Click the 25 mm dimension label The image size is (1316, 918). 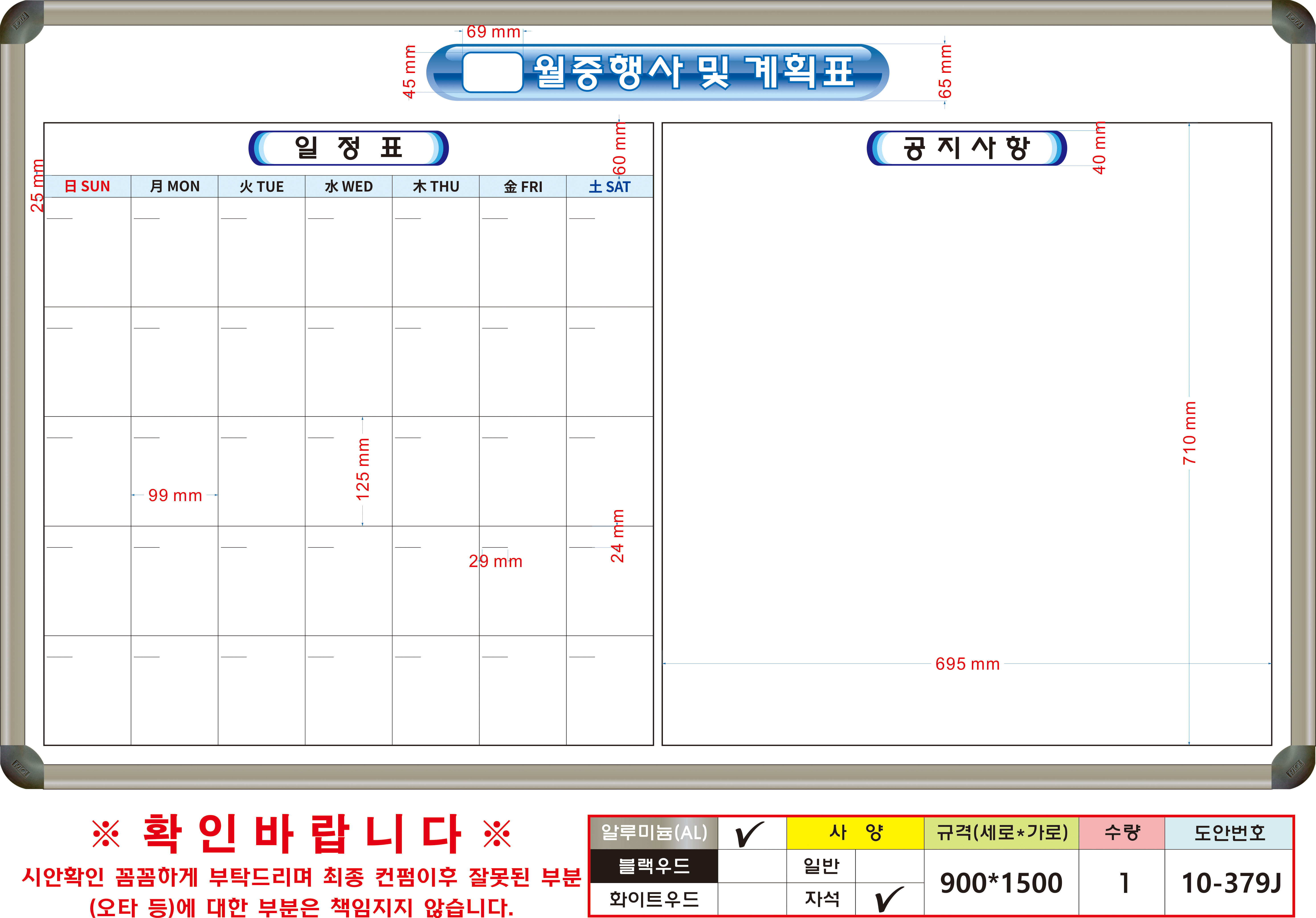[37, 186]
